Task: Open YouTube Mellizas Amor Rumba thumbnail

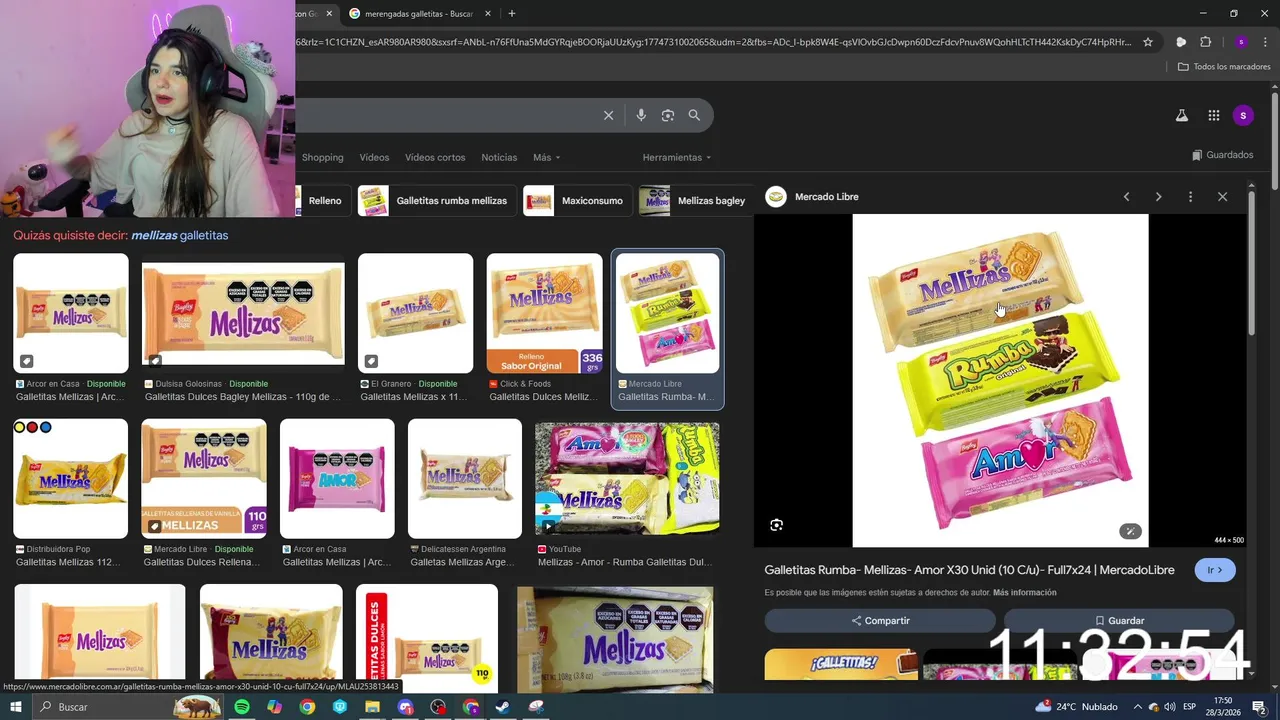Action: point(627,478)
